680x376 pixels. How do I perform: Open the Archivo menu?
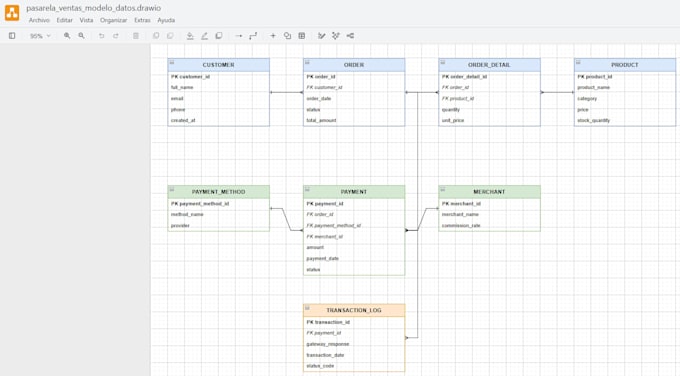click(x=39, y=20)
